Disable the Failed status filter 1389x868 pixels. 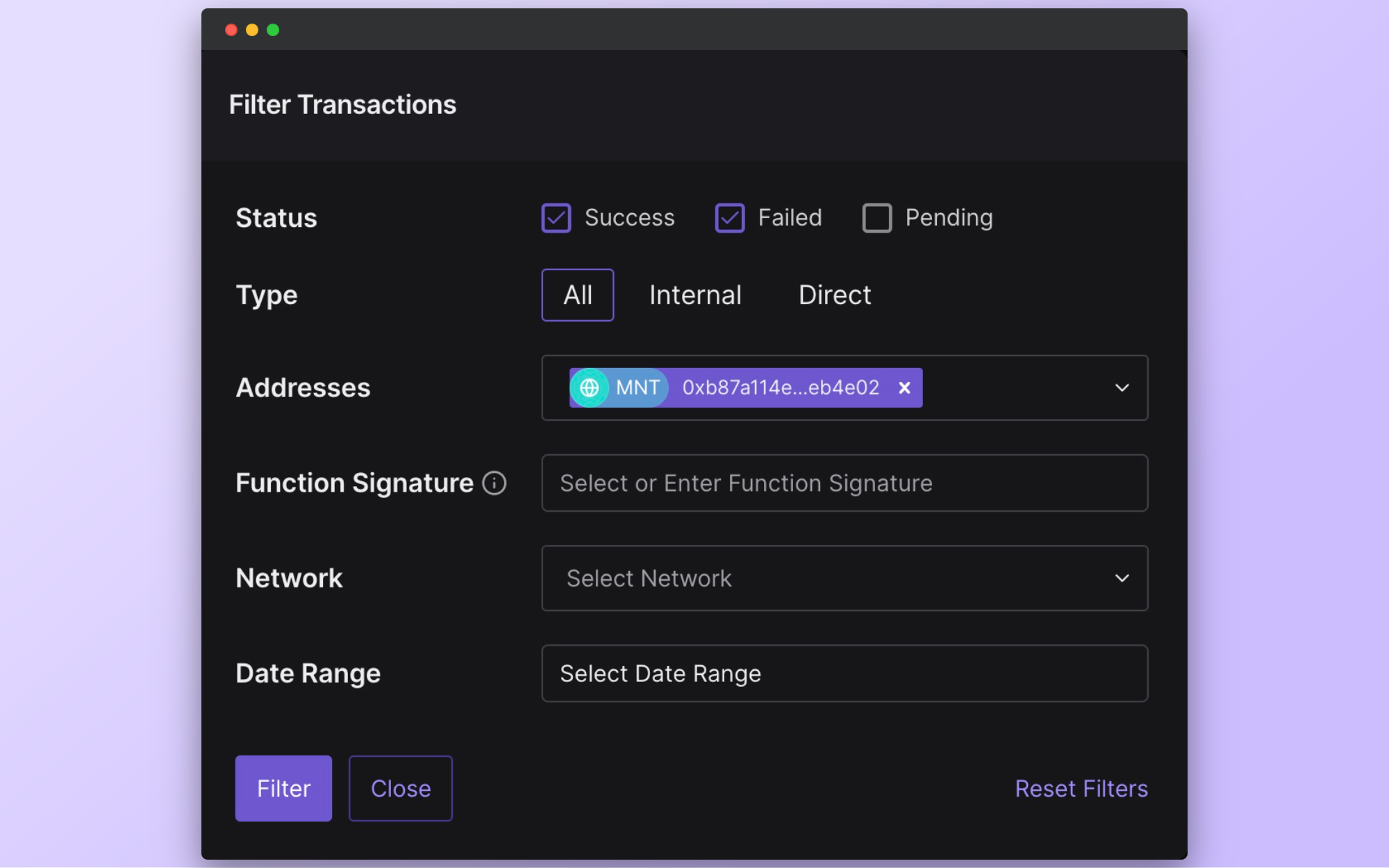[x=729, y=217]
